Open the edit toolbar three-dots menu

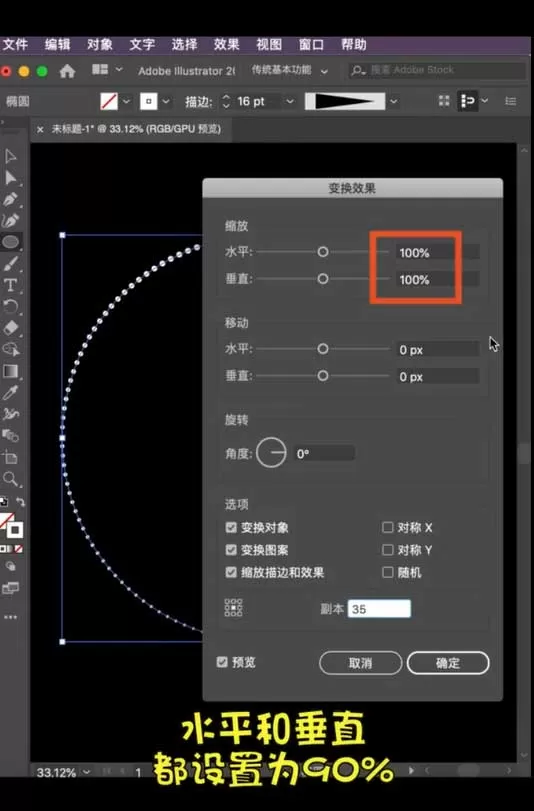(x=10, y=617)
